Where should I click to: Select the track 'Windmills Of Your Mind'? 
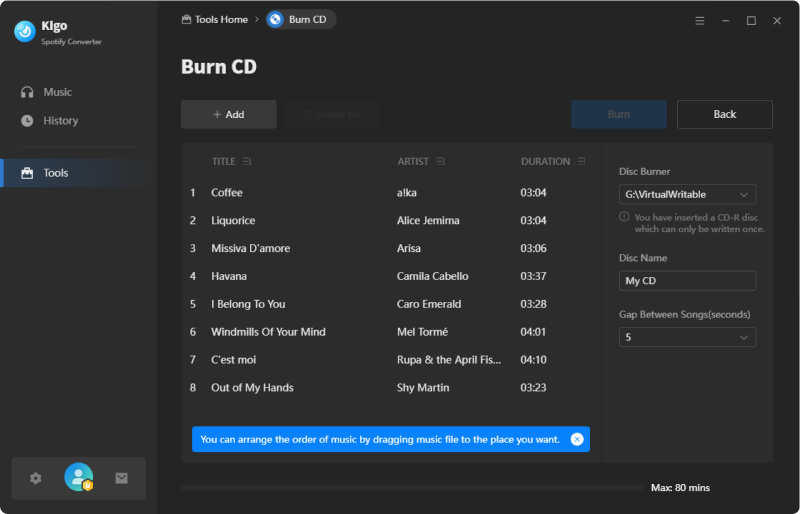pyautogui.click(x=268, y=332)
